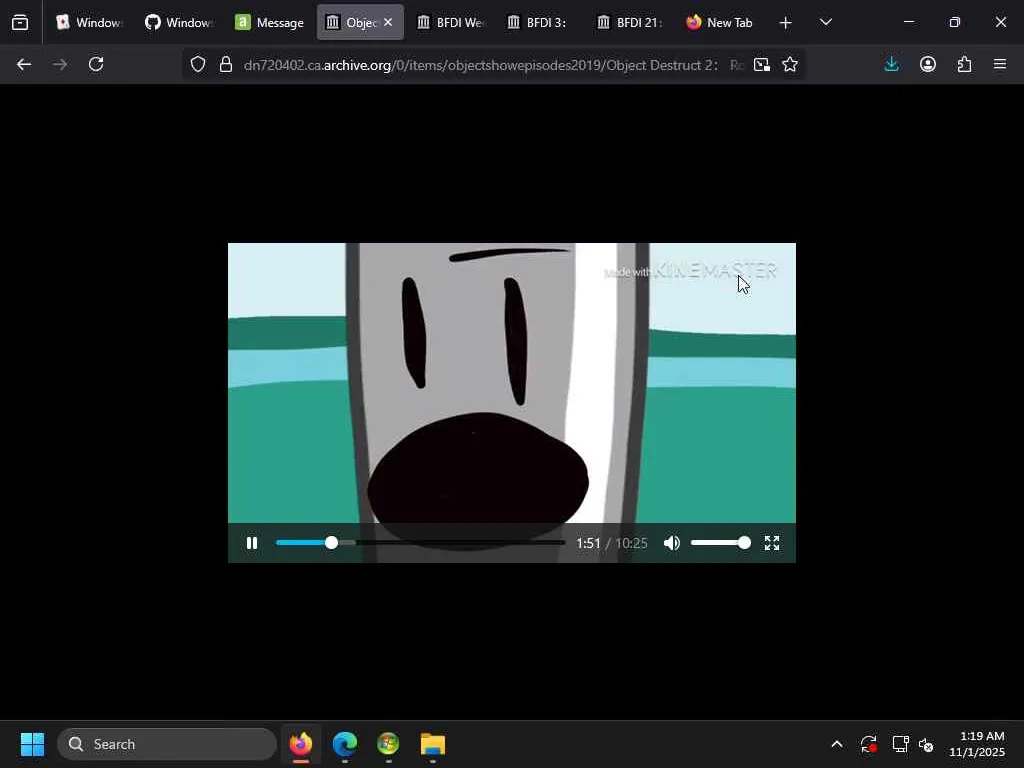Close the active Object tab
Image resolution: width=1024 pixels, height=768 pixels.
click(388, 22)
